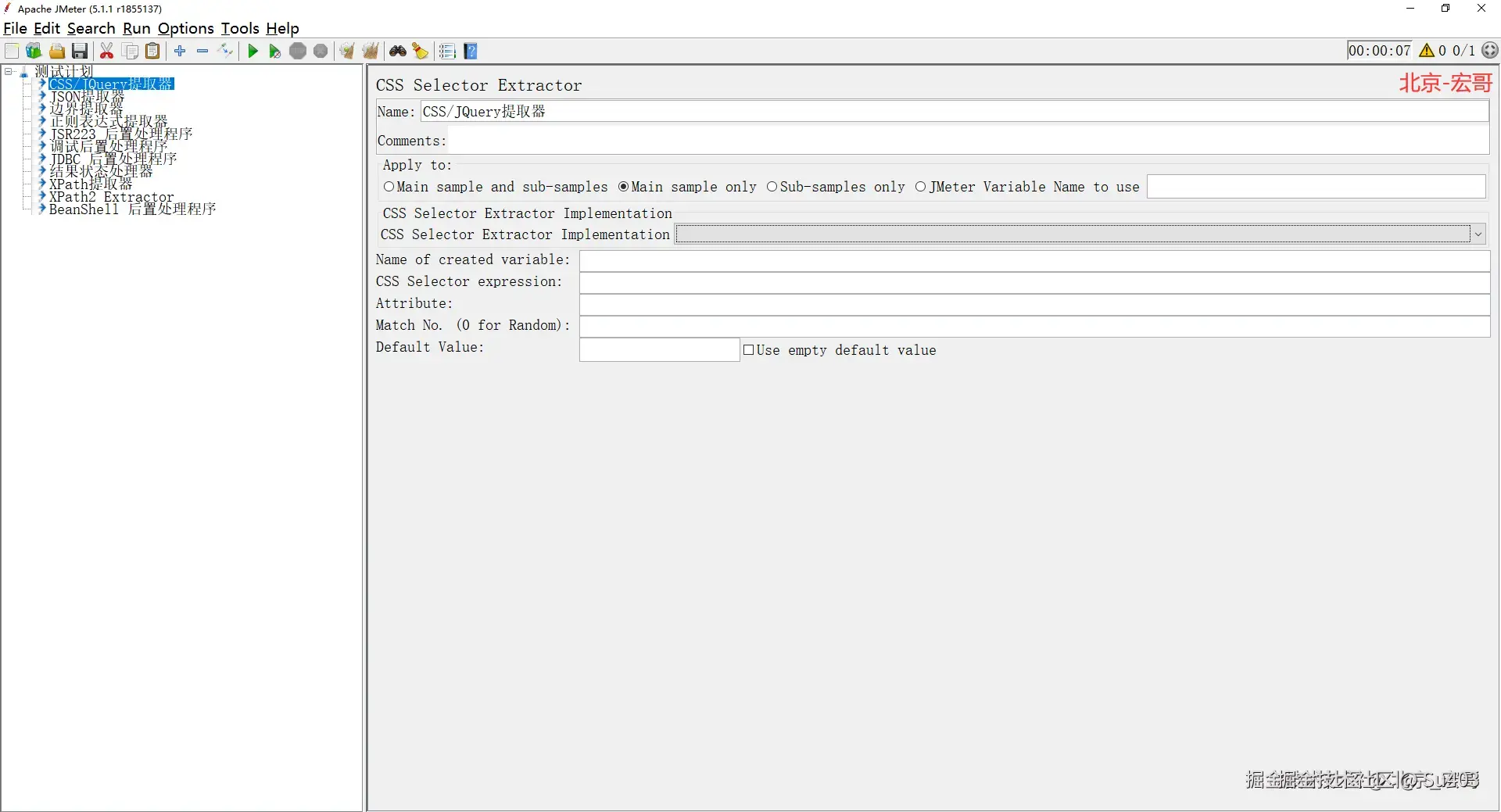
Task: Click the blue Help question icon
Action: [471, 52]
